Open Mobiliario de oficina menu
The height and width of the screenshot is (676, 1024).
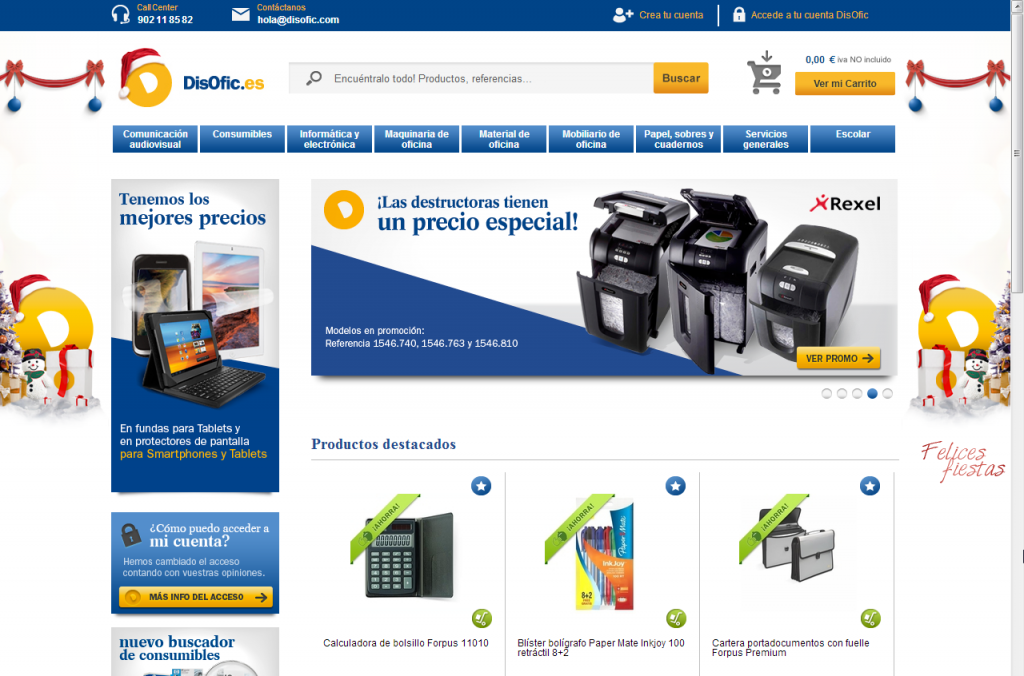coord(591,139)
